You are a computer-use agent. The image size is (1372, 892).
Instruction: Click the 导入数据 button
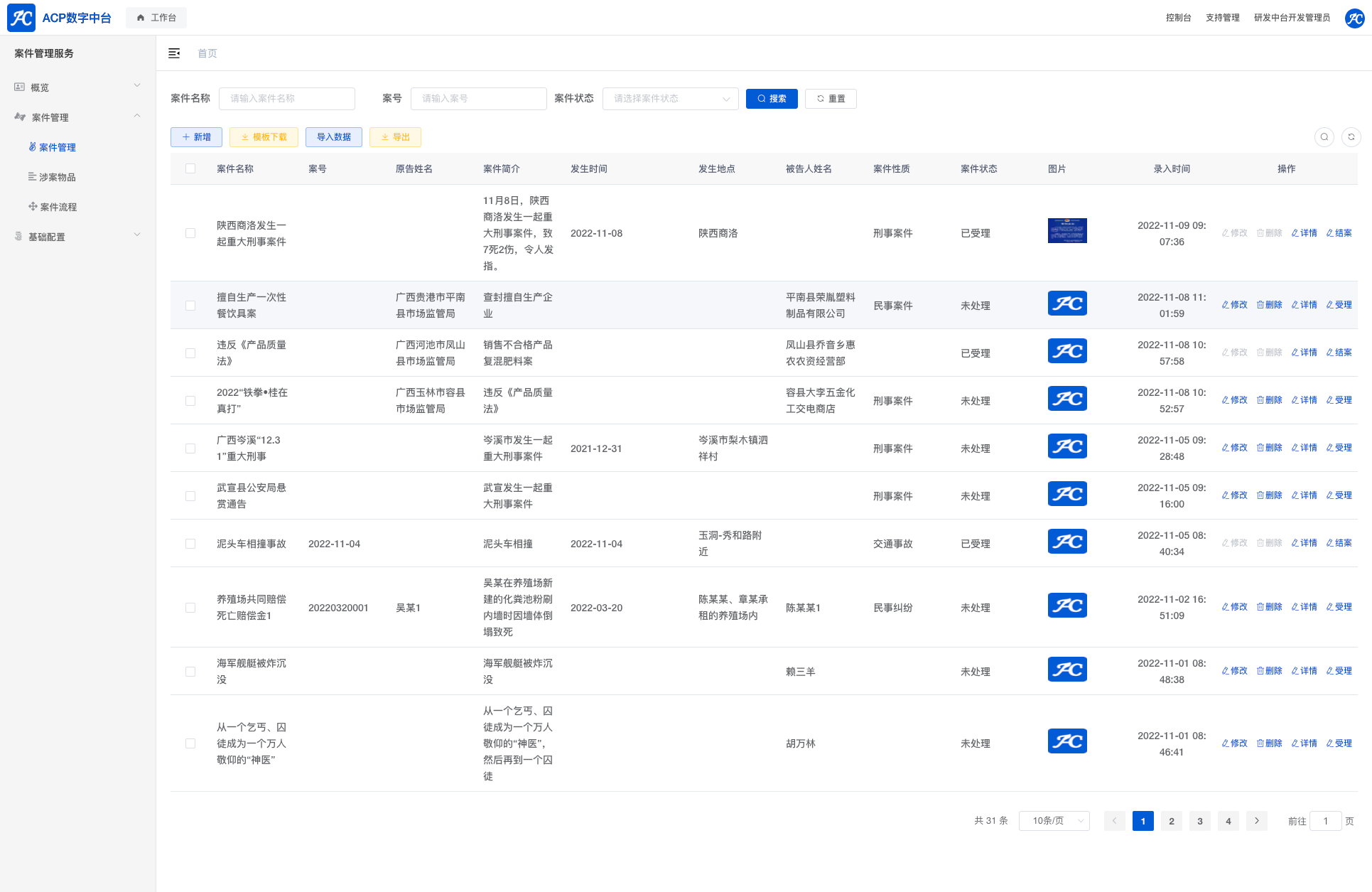(x=333, y=137)
